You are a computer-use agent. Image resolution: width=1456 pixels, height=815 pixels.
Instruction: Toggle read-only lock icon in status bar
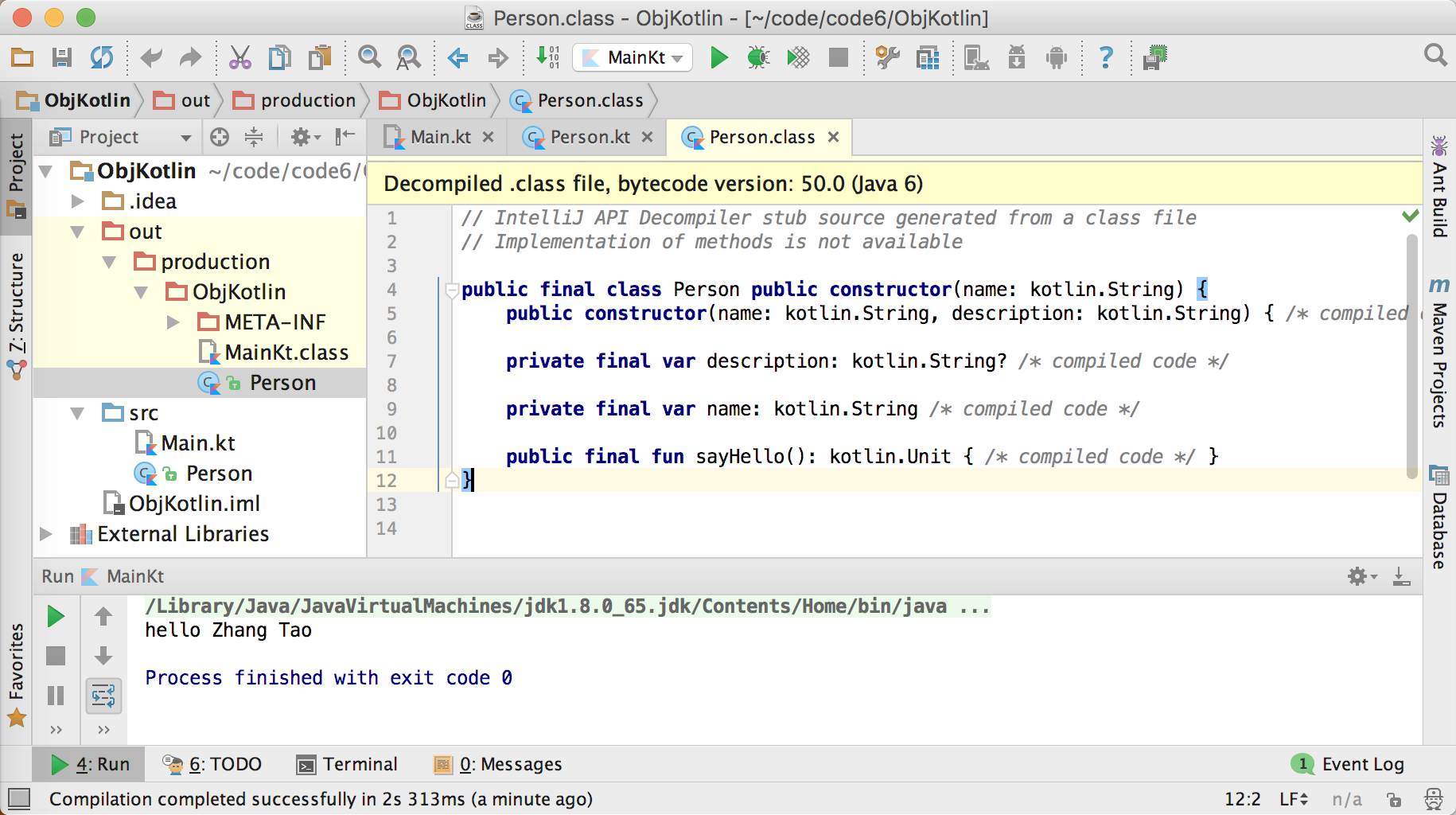[1393, 799]
